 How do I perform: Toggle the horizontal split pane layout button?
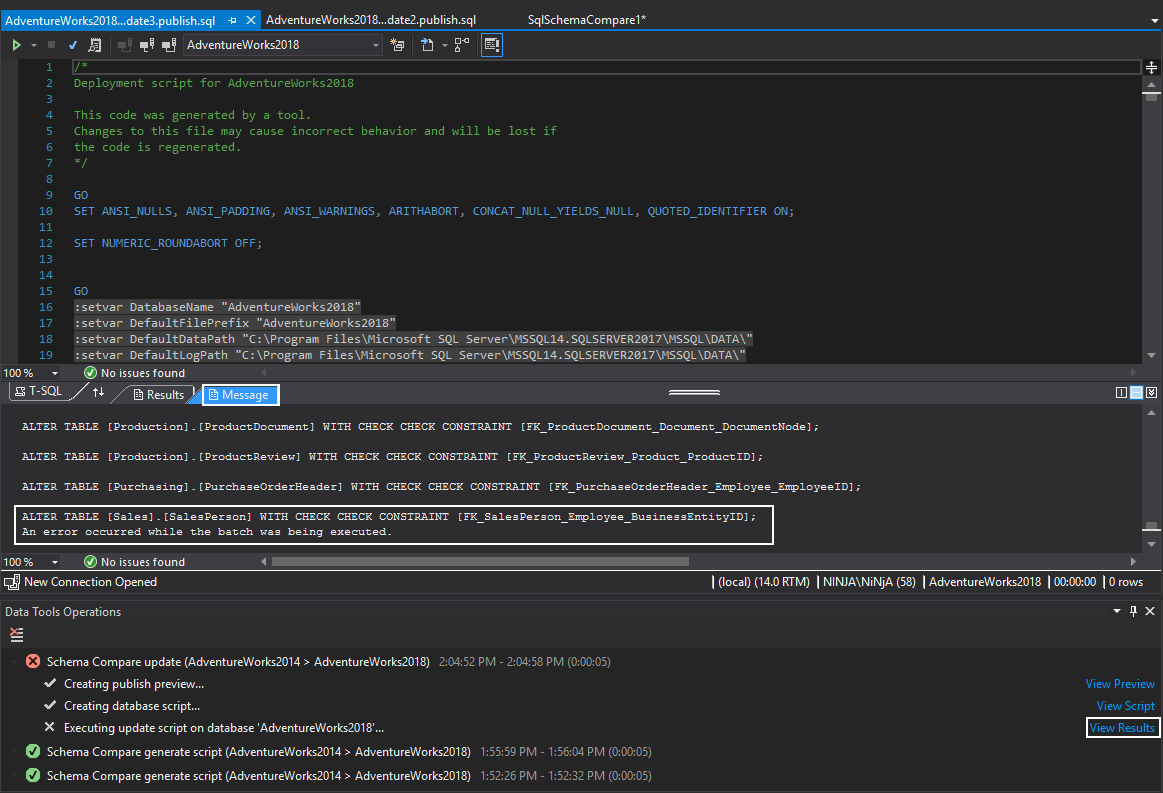point(1136,393)
